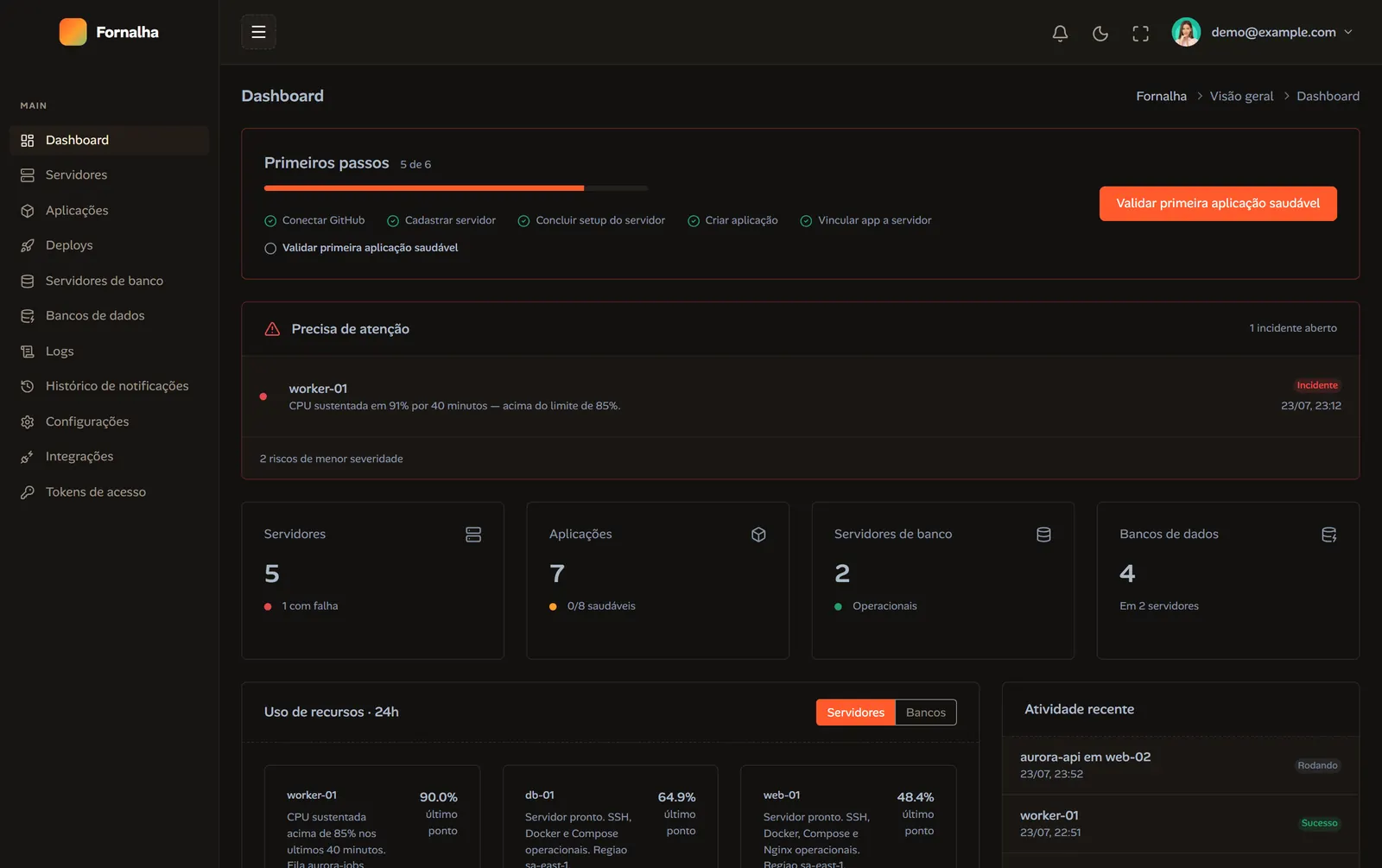The image size is (1382, 868).
Task: Open Bancos de dados sidebar entry
Action: pos(109,316)
